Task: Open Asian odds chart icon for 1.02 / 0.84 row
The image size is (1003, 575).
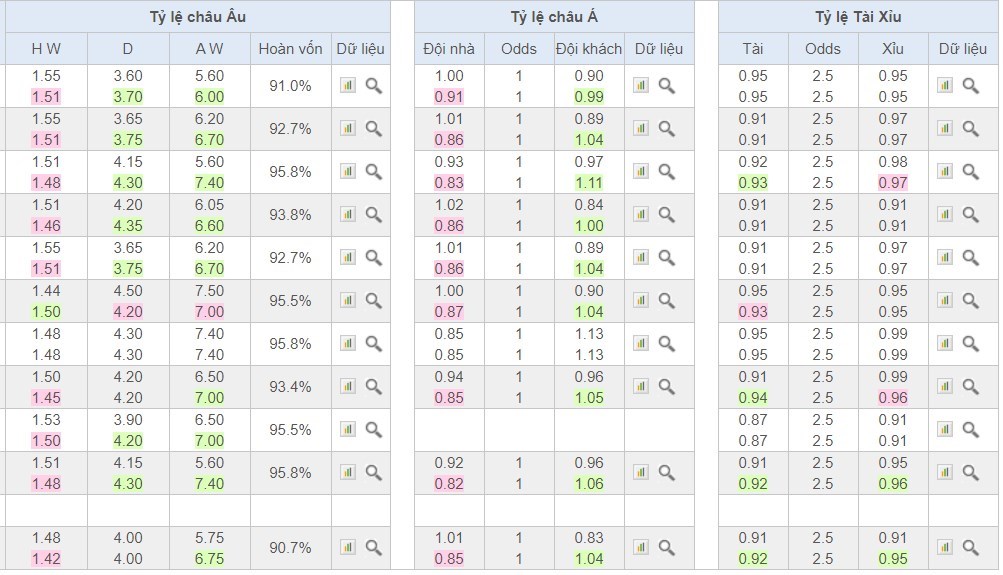Action: point(640,214)
